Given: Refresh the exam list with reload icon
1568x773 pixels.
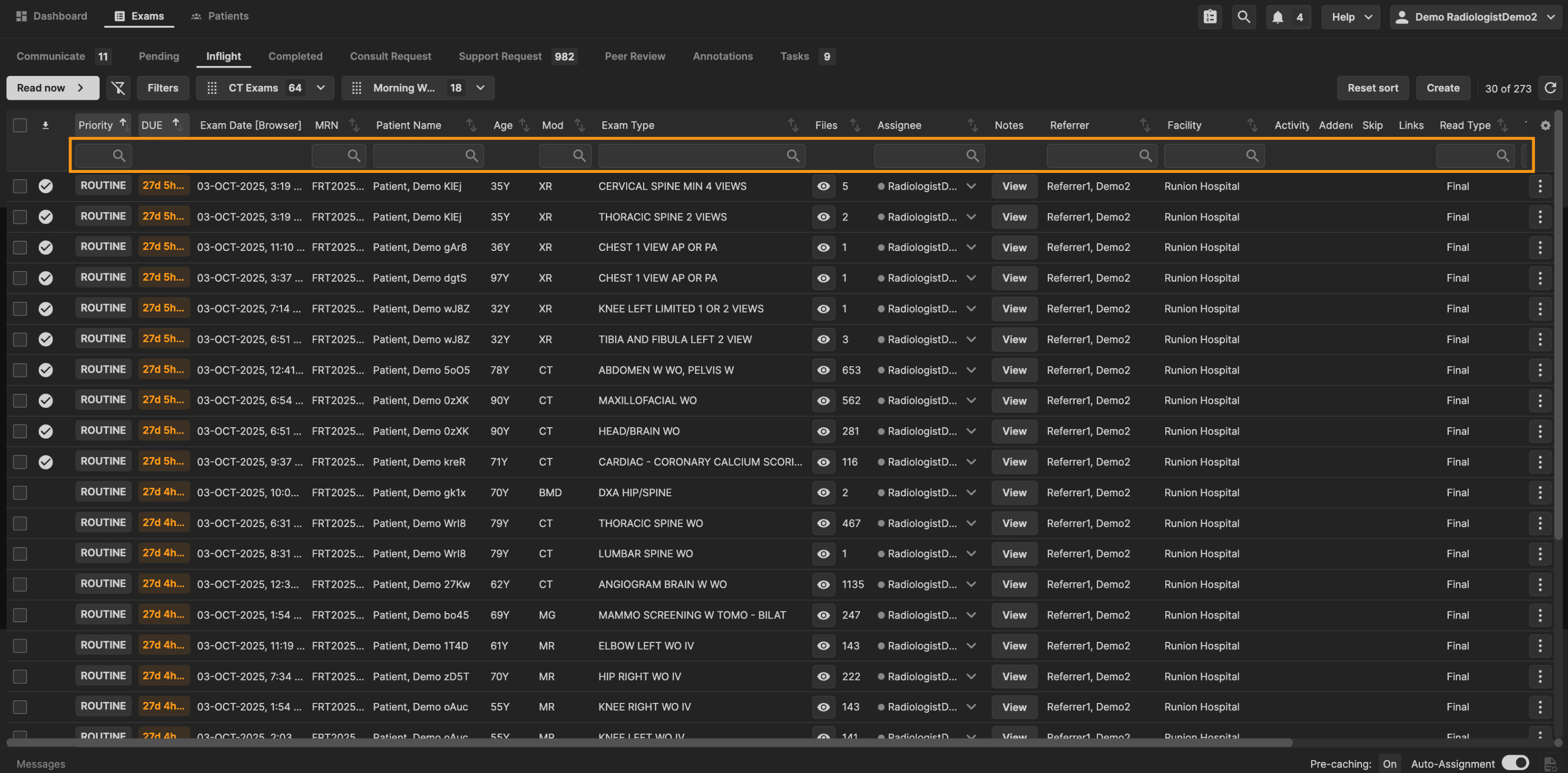Looking at the screenshot, I should point(1550,88).
